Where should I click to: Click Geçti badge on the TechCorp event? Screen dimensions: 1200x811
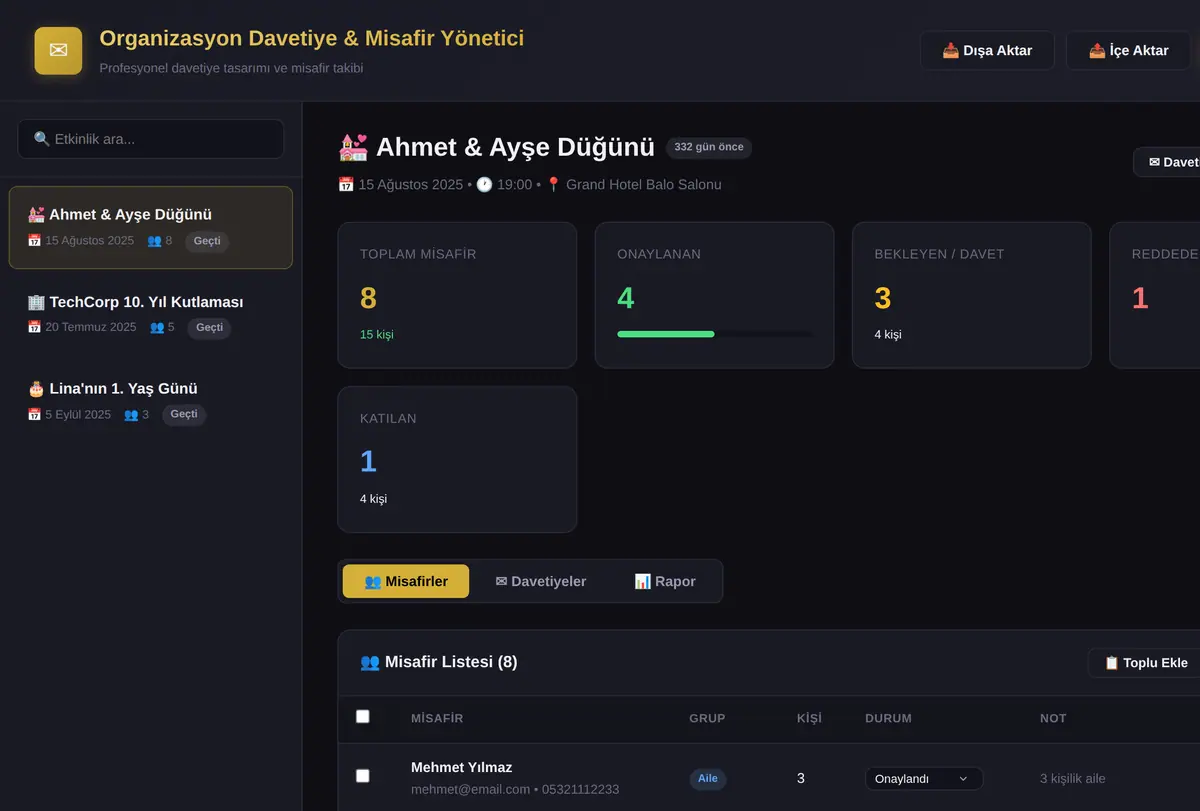[x=209, y=327]
